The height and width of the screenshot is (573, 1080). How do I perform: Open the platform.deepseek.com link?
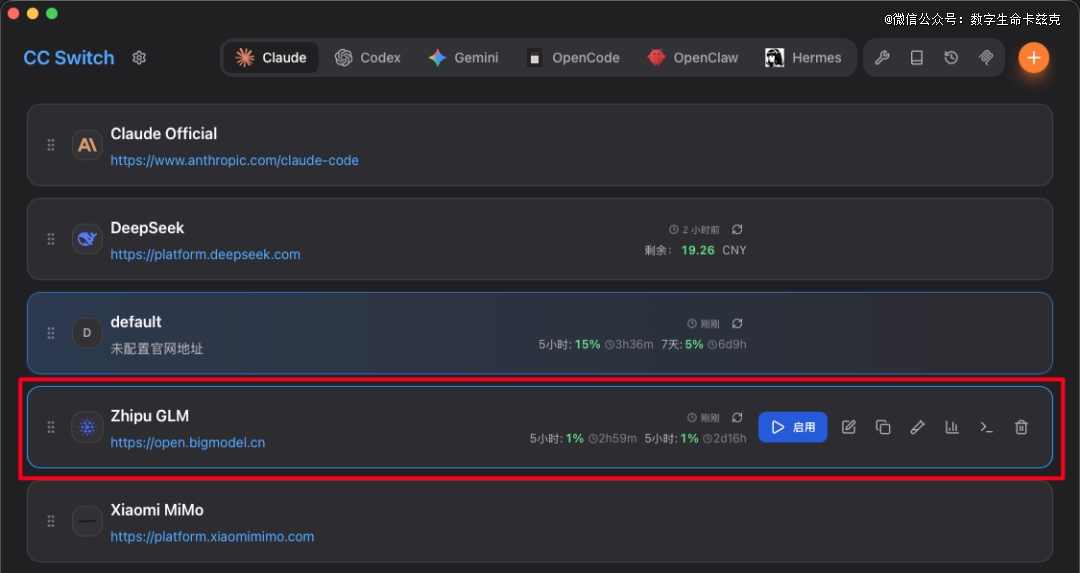(x=205, y=254)
